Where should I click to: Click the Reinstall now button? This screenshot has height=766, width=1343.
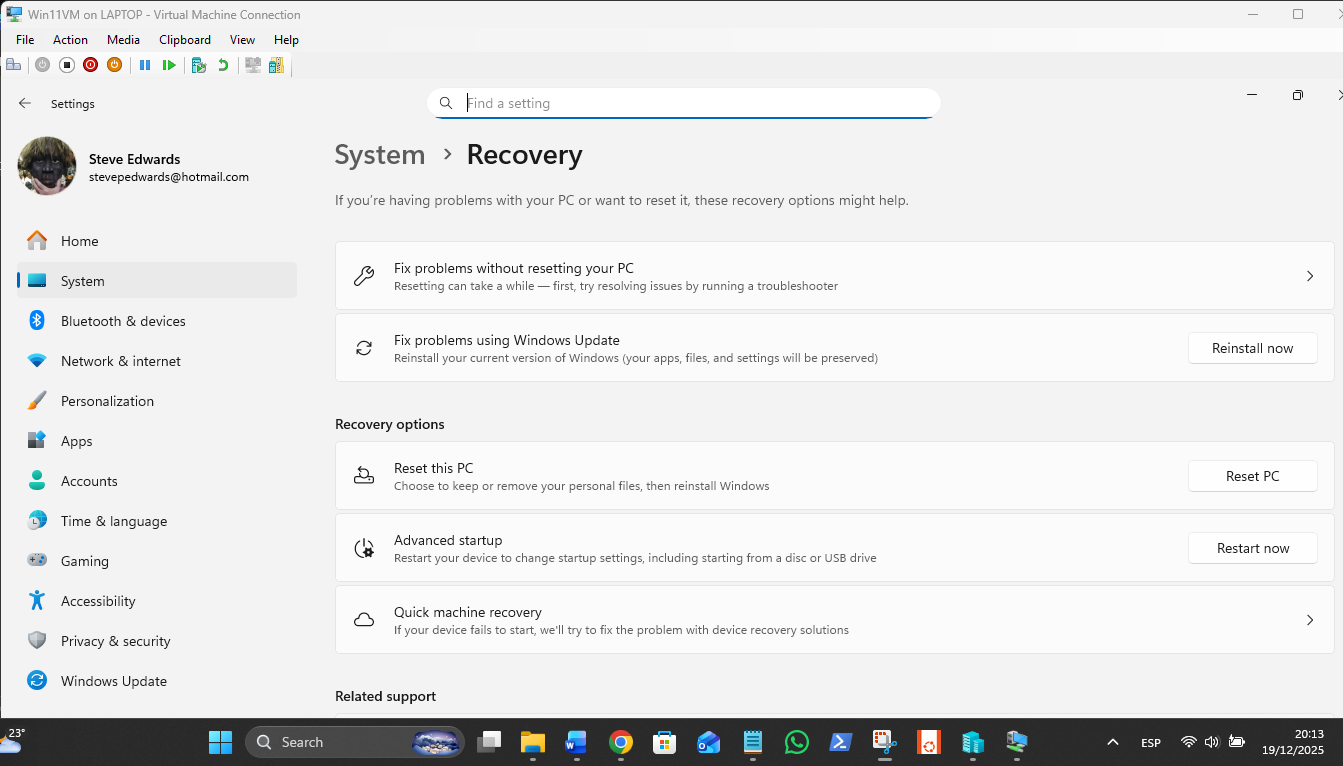(1252, 348)
